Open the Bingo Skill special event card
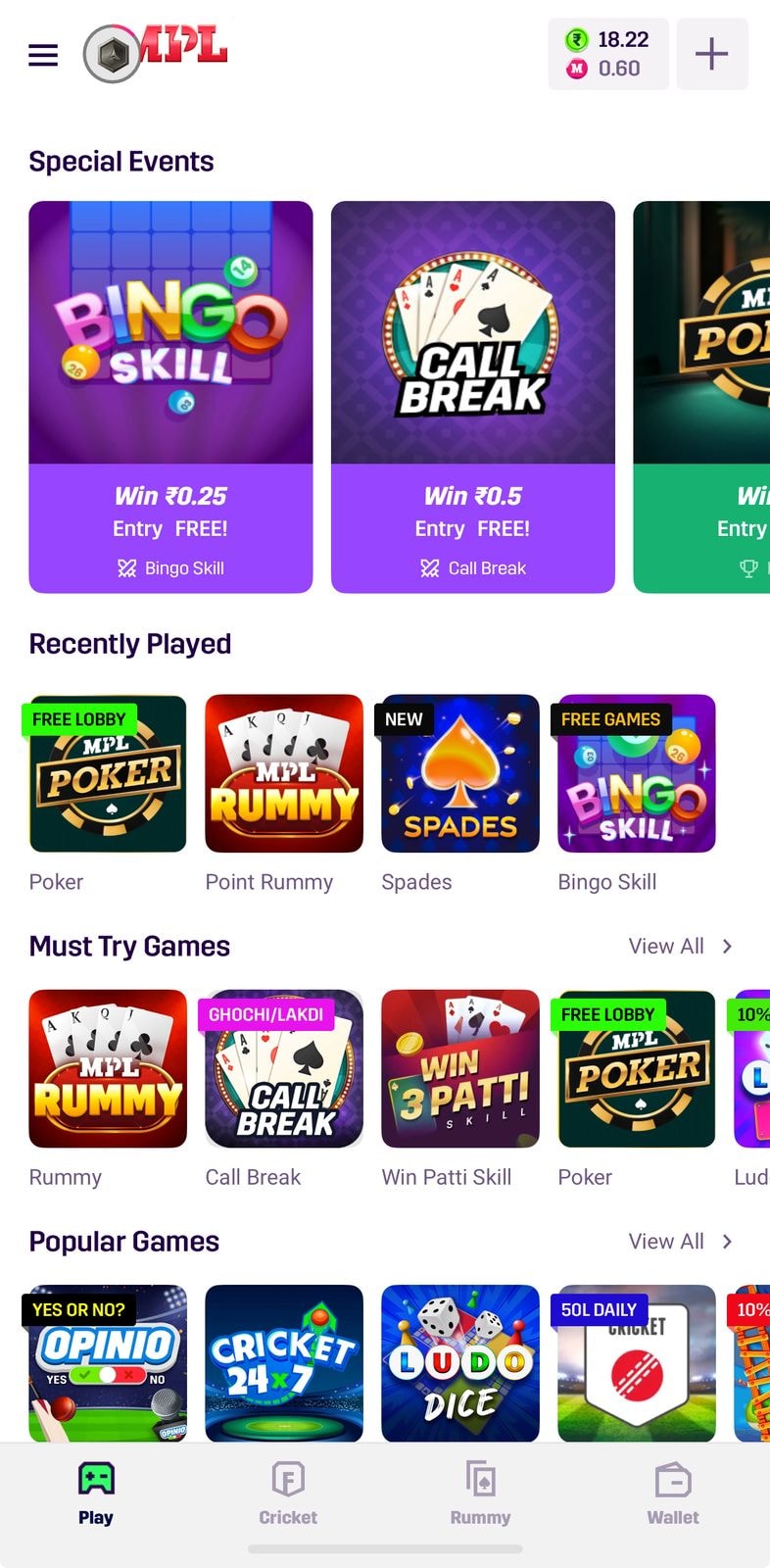 pos(170,397)
